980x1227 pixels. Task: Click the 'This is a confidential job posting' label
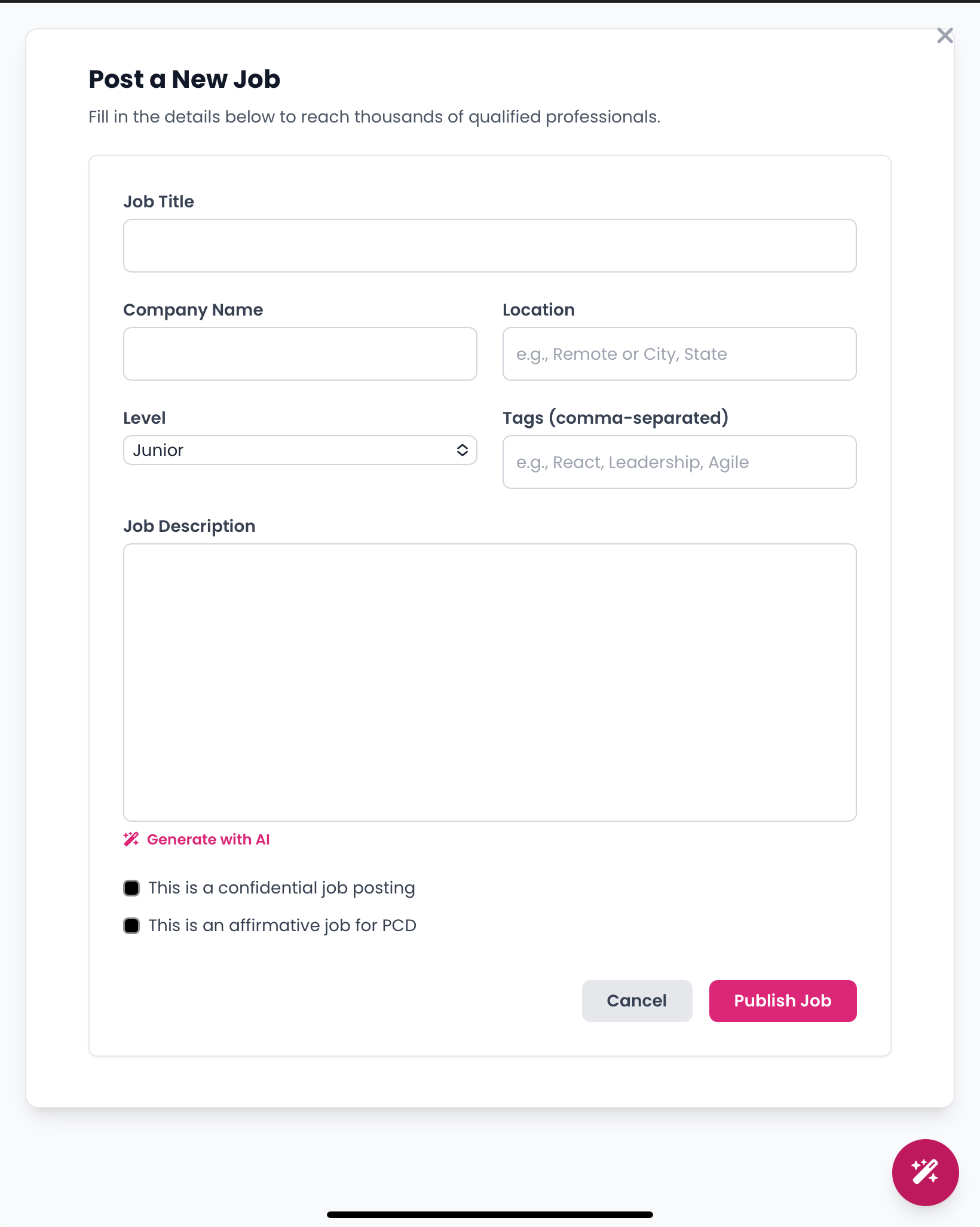pyautogui.click(x=281, y=888)
